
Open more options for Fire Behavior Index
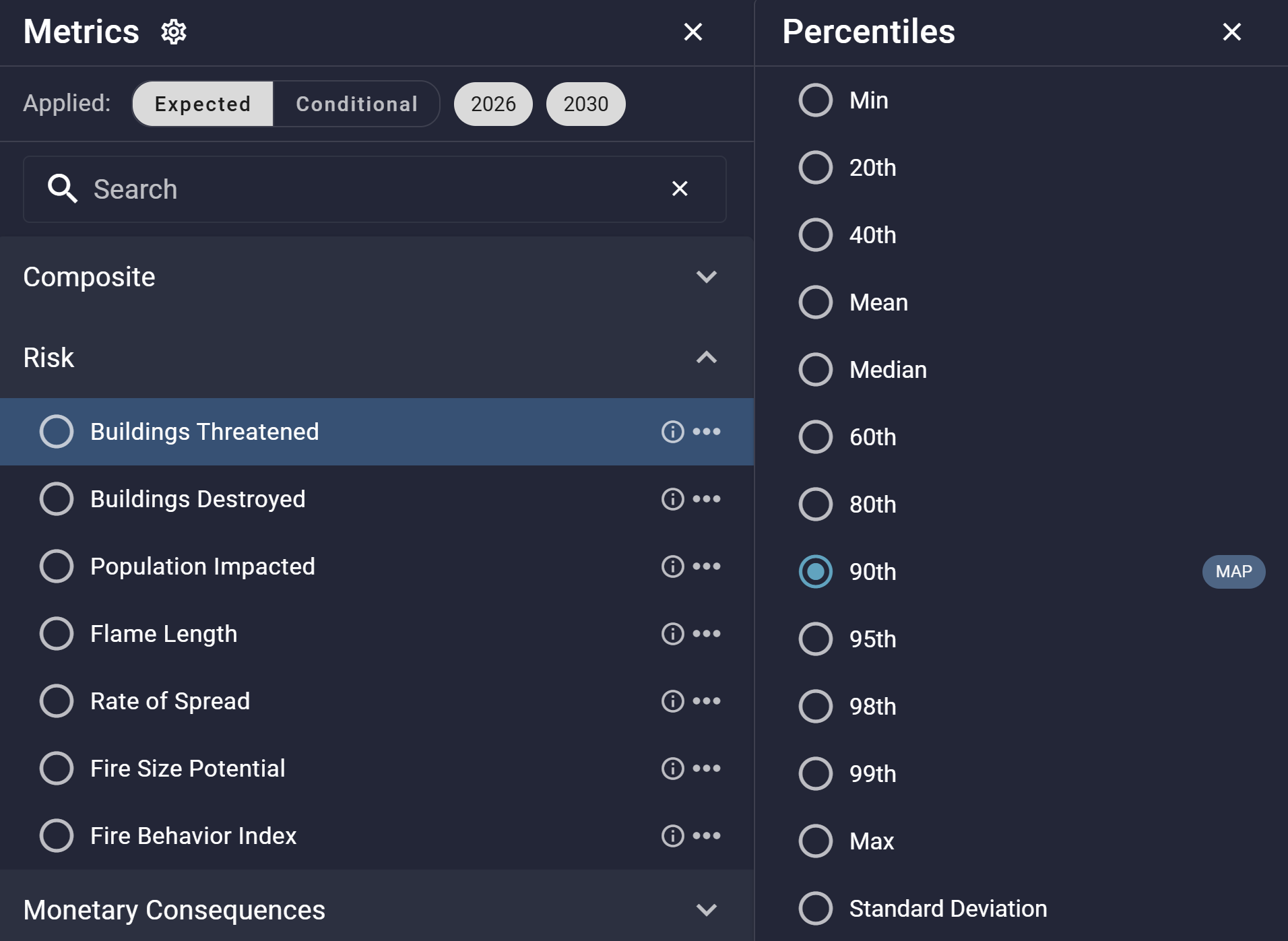click(707, 836)
